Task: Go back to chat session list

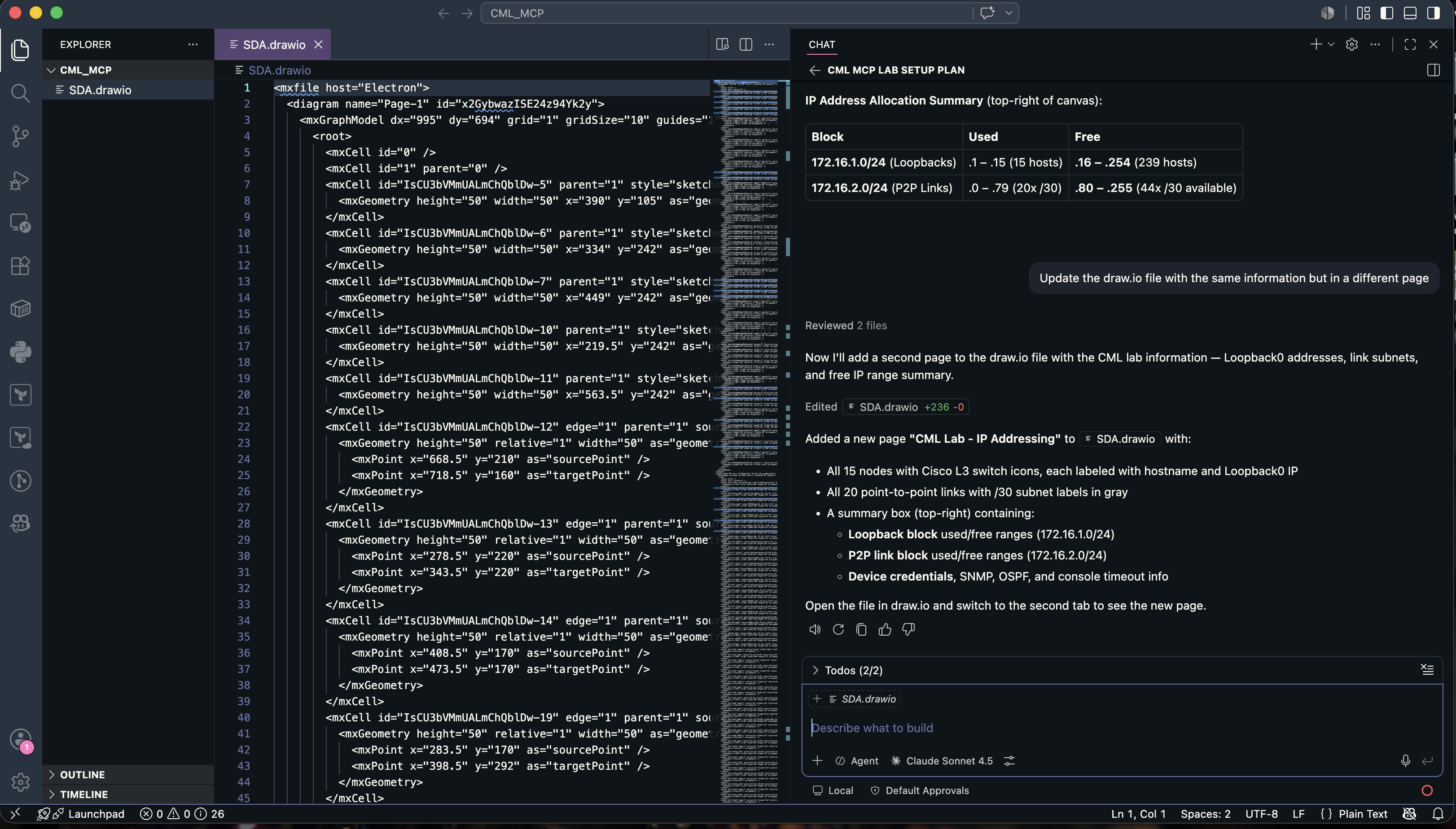Action: 815,70
